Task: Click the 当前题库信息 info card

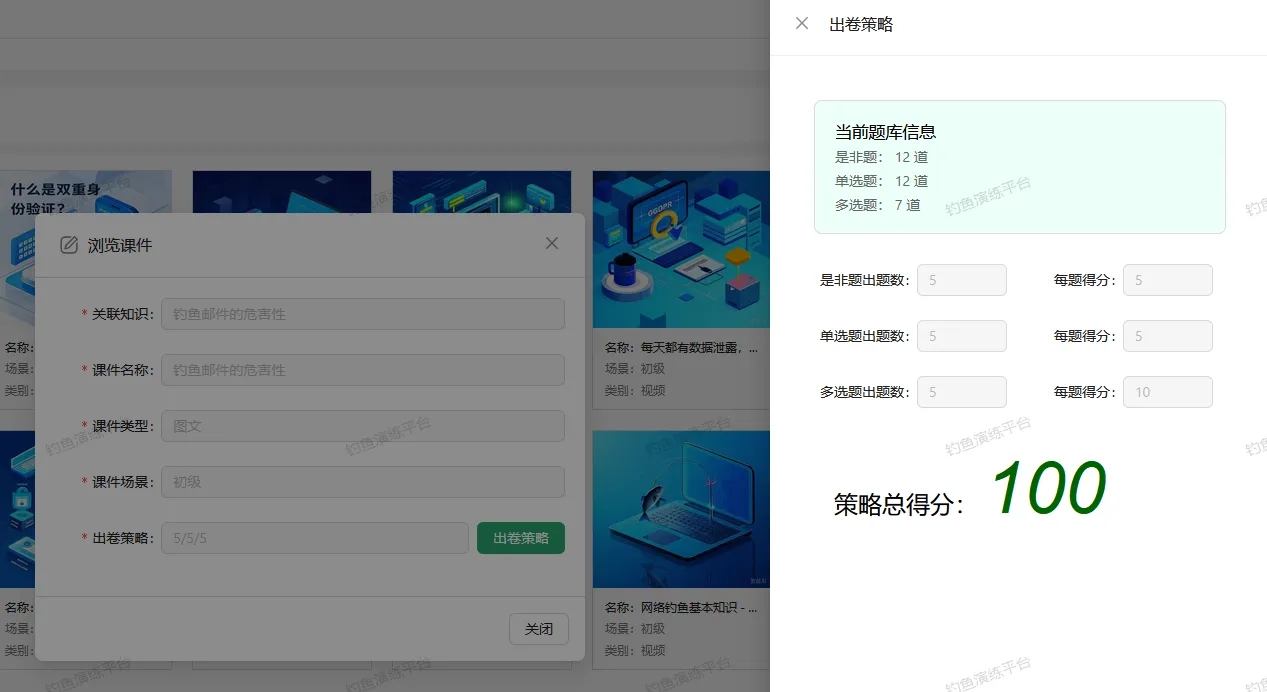Action: [x=1019, y=167]
